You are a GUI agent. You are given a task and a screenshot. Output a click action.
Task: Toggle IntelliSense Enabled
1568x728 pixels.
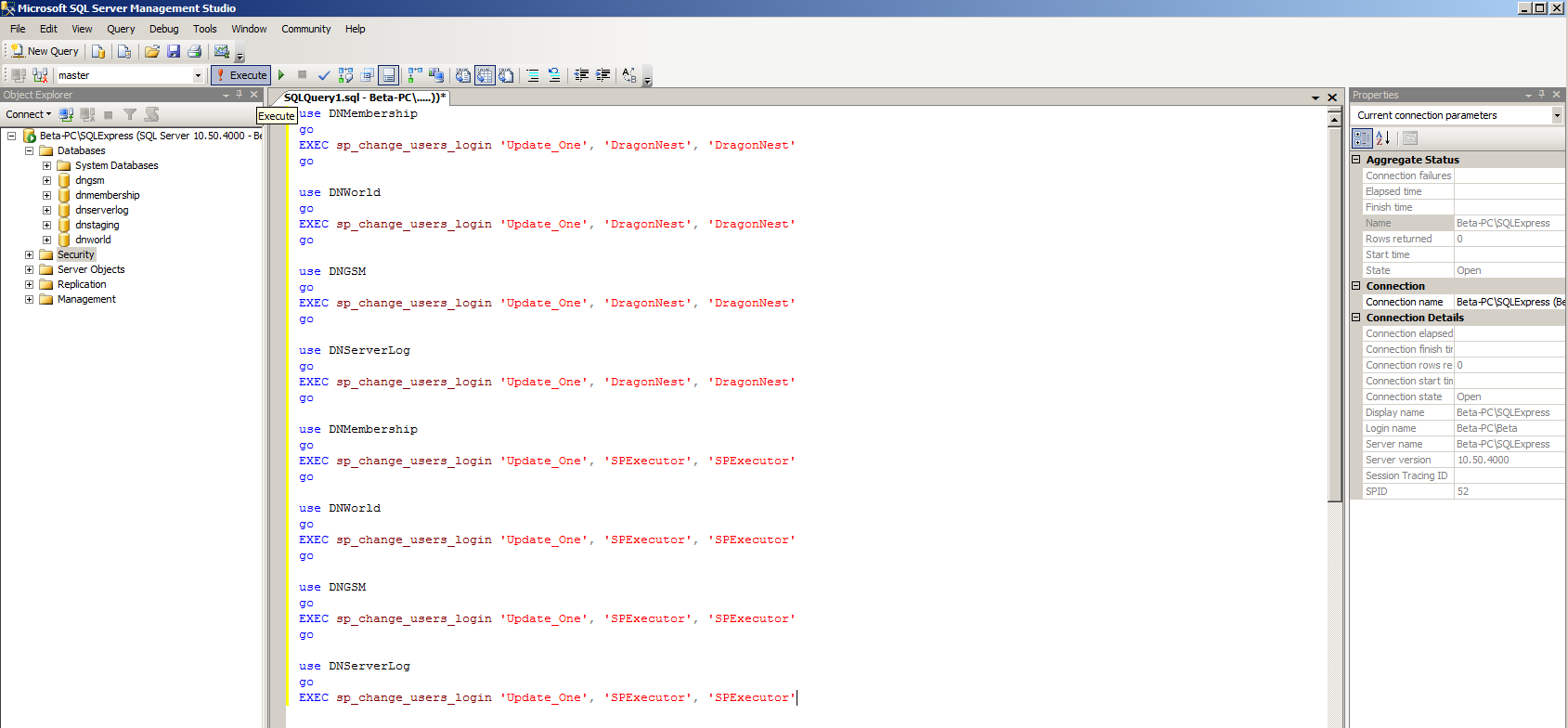(x=389, y=75)
